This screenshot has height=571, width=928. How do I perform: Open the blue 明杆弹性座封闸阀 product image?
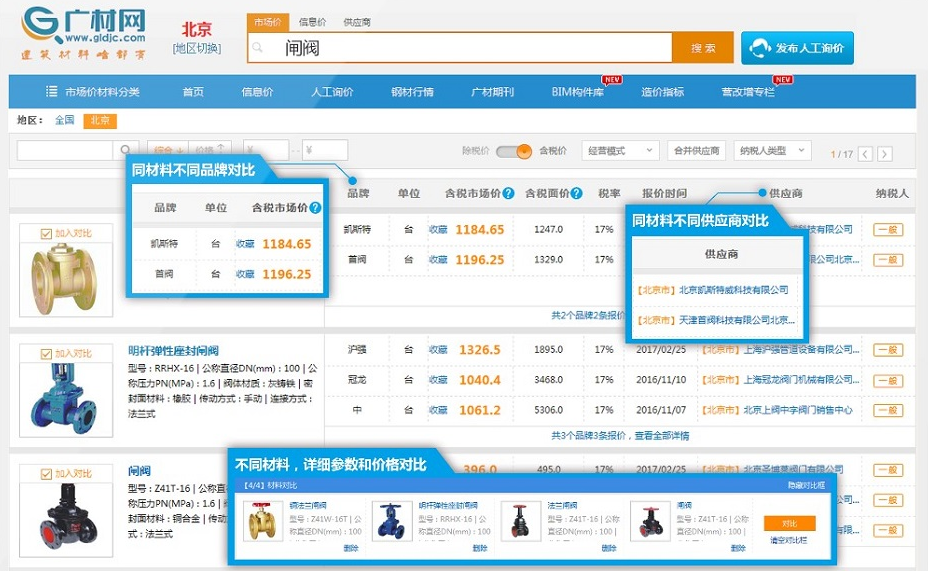tap(66, 399)
